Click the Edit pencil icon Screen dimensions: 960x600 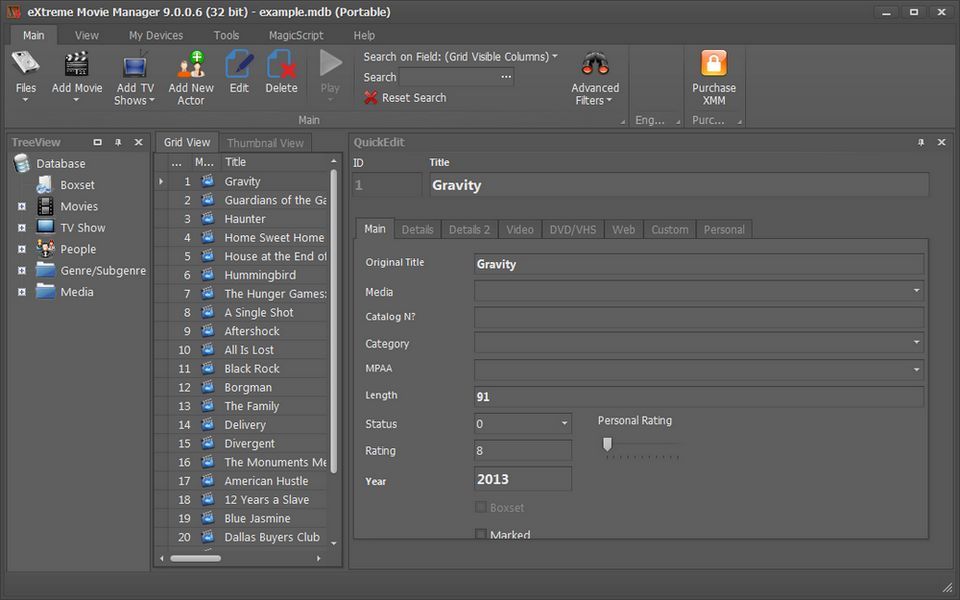[x=239, y=65]
